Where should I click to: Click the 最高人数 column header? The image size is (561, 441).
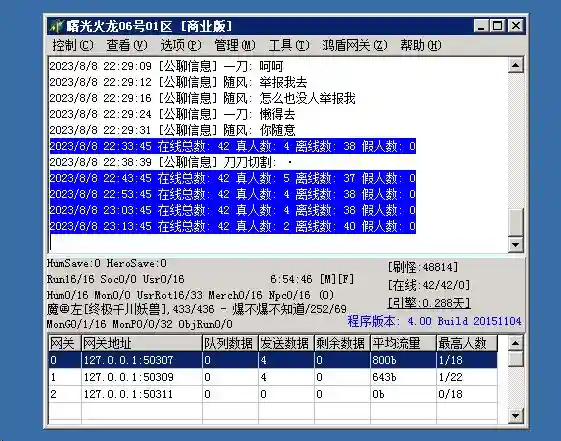[467, 343]
